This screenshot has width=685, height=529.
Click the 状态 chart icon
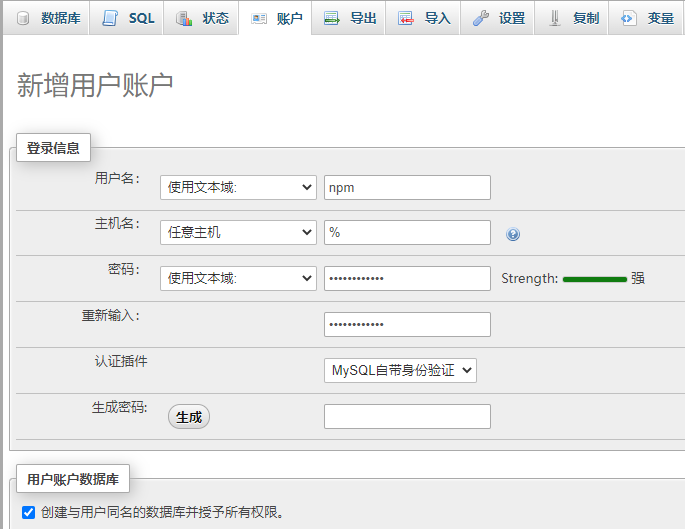pyautogui.click(x=184, y=18)
